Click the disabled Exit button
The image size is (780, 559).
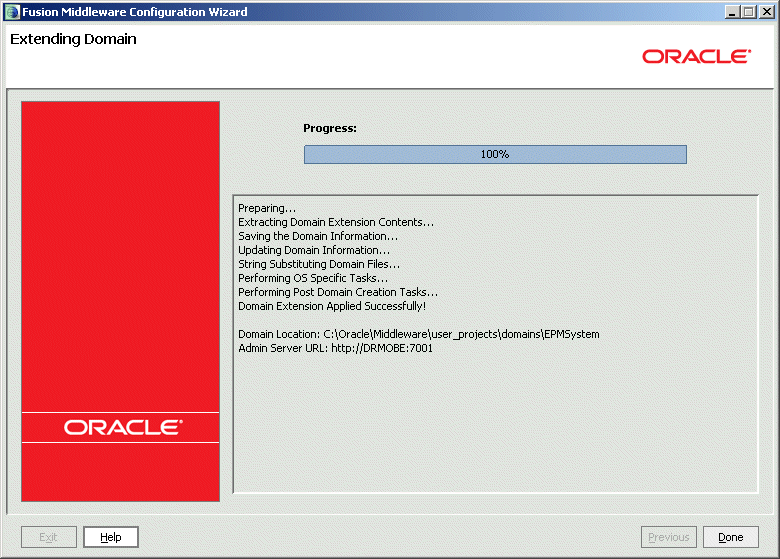coord(49,537)
